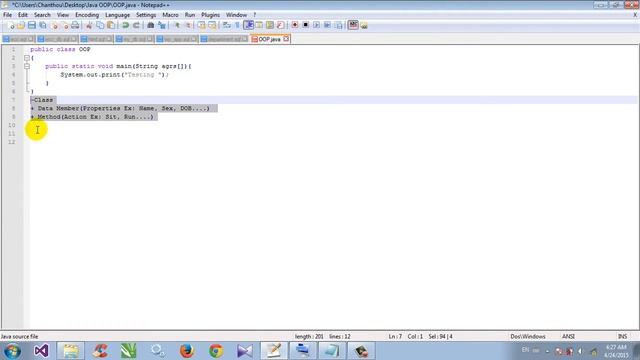Click the Function List toolbar icon
The height and width of the screenshot is (360, 640).
(x=280, y=25)
